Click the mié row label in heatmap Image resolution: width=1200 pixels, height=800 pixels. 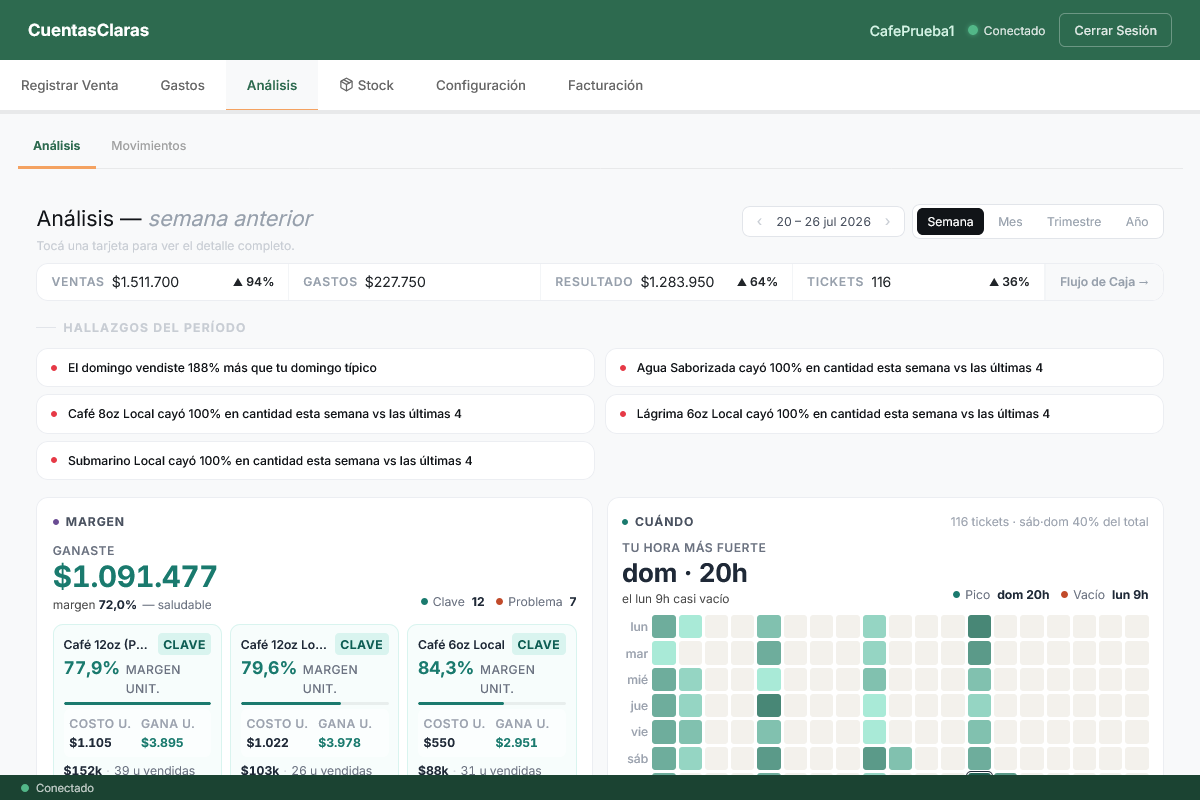(637, 680)
